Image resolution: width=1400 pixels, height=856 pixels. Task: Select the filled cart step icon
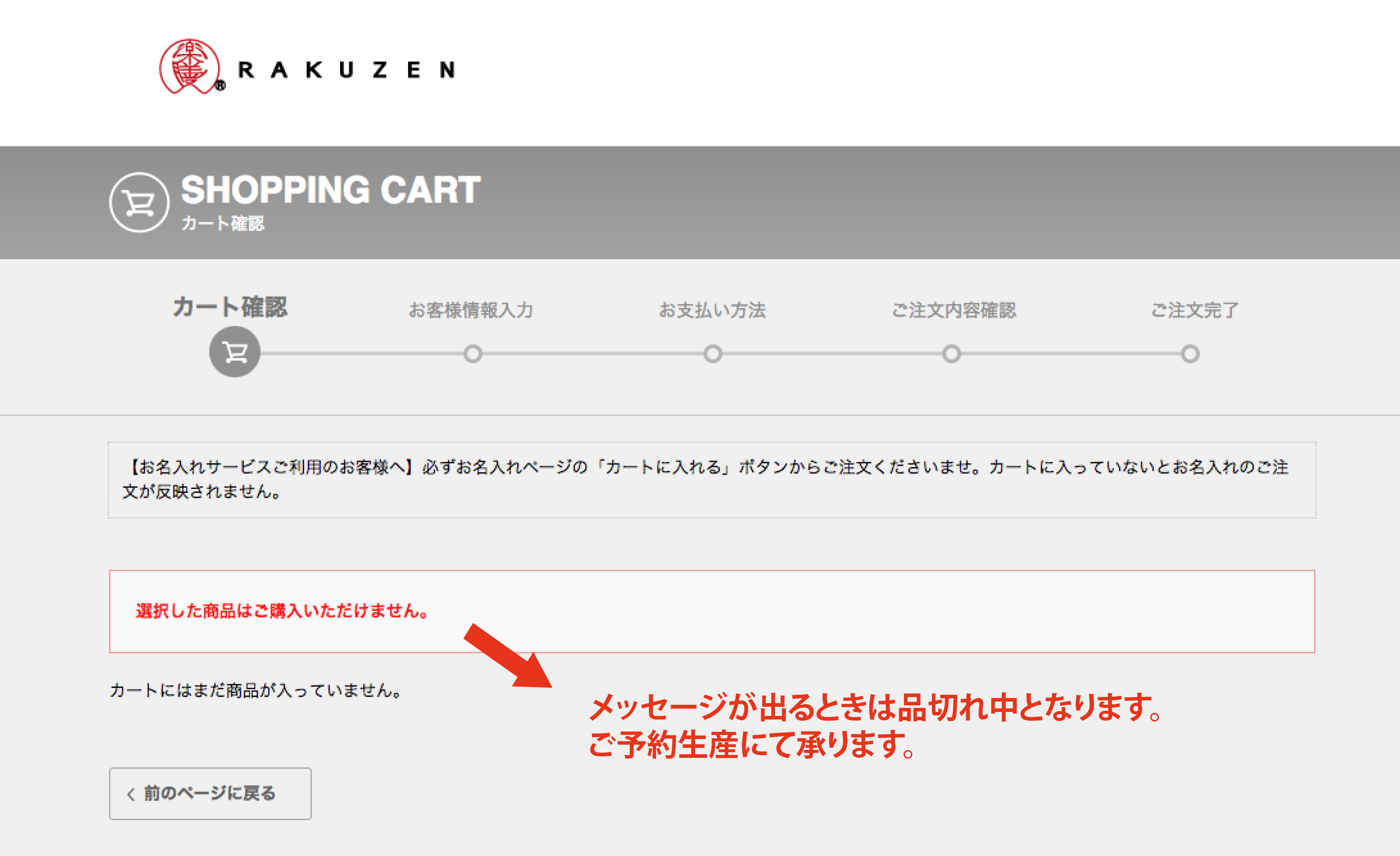235,352
